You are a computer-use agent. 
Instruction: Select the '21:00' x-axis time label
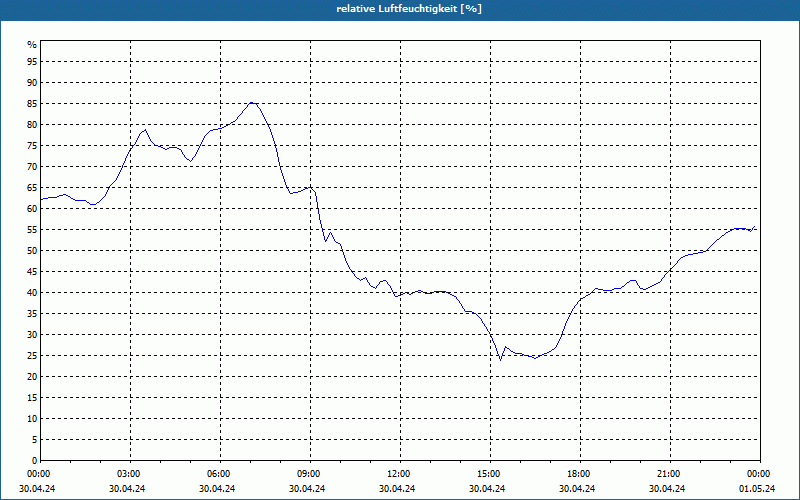coord(668,474)
